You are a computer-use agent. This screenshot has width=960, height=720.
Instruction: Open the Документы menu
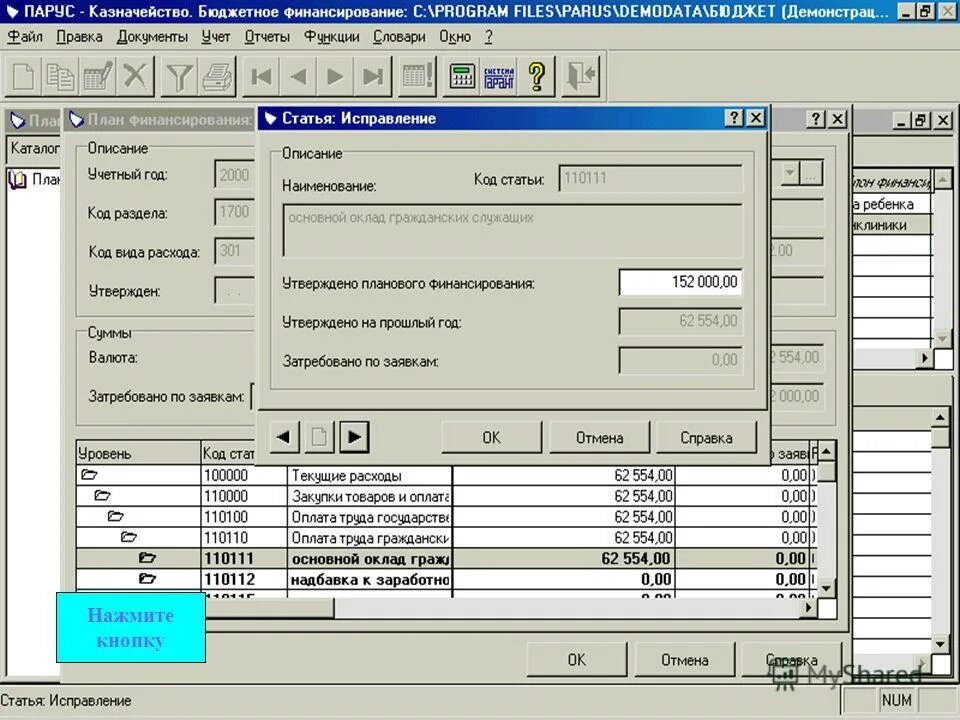[x=152, y=37]
